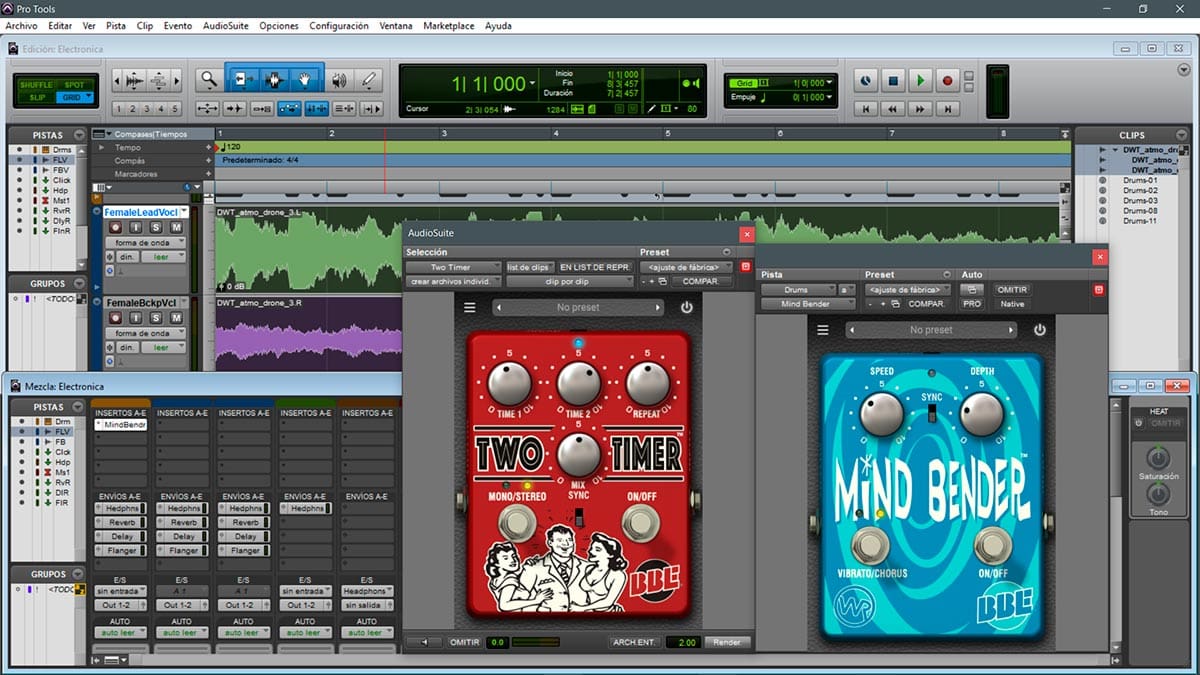Viewport: 1200px width, 675px height.
Task: Click the Rewind transport button
Action: tap(894, 108)
